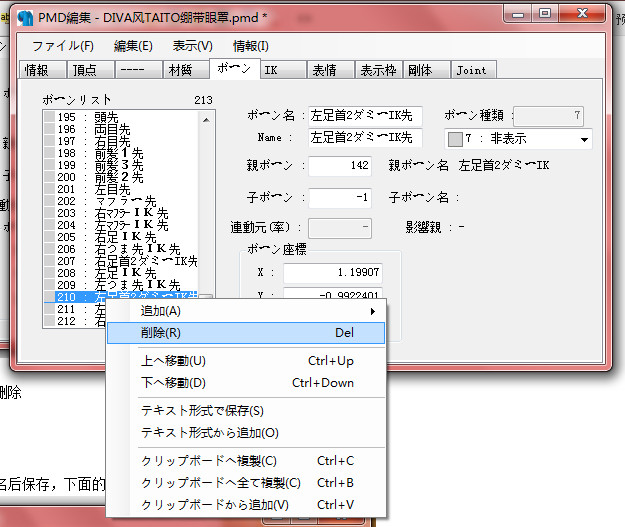Select bone 195 : 頭先
625x527 pixels.
[122, 117]
